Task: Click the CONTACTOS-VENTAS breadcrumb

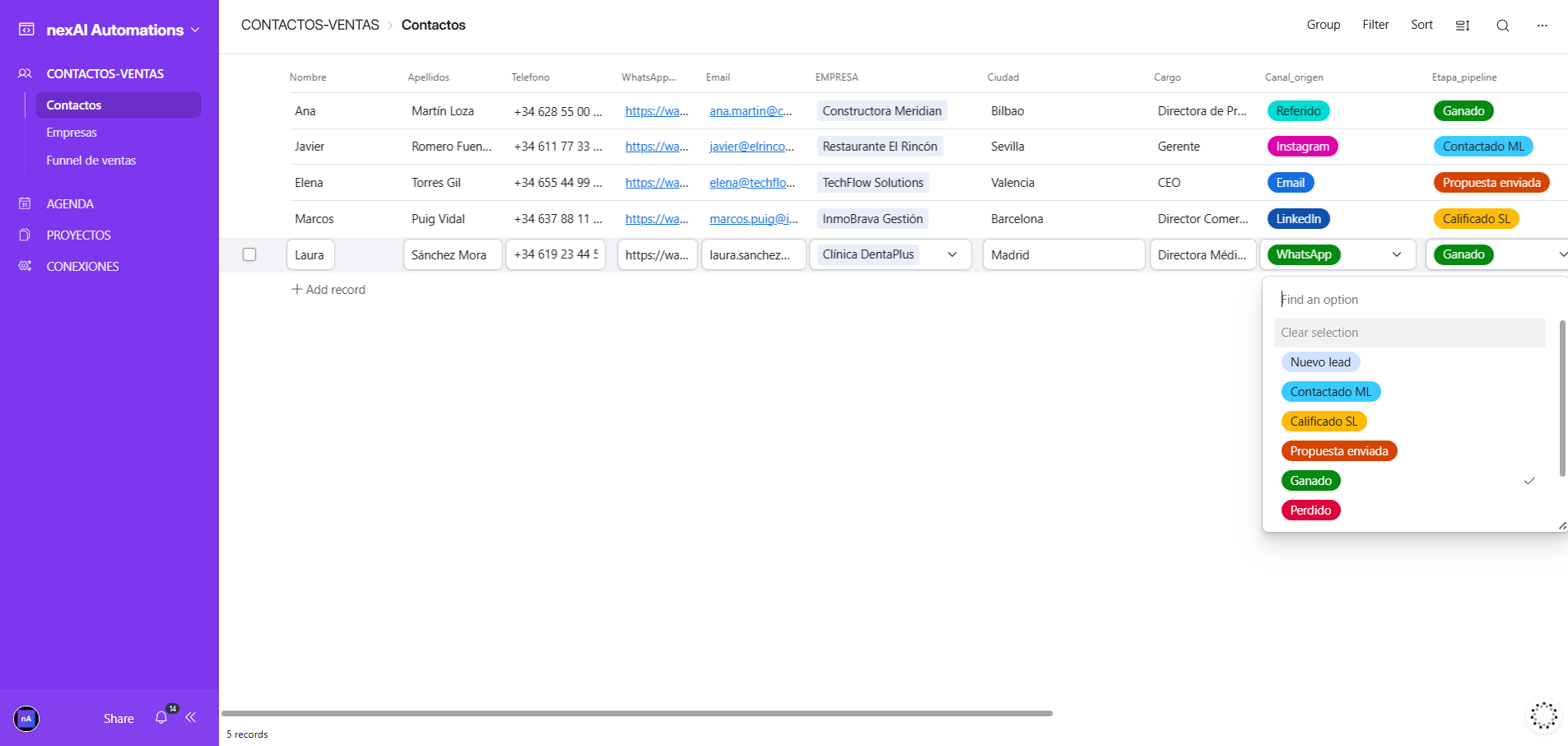Action: point(310,25)
